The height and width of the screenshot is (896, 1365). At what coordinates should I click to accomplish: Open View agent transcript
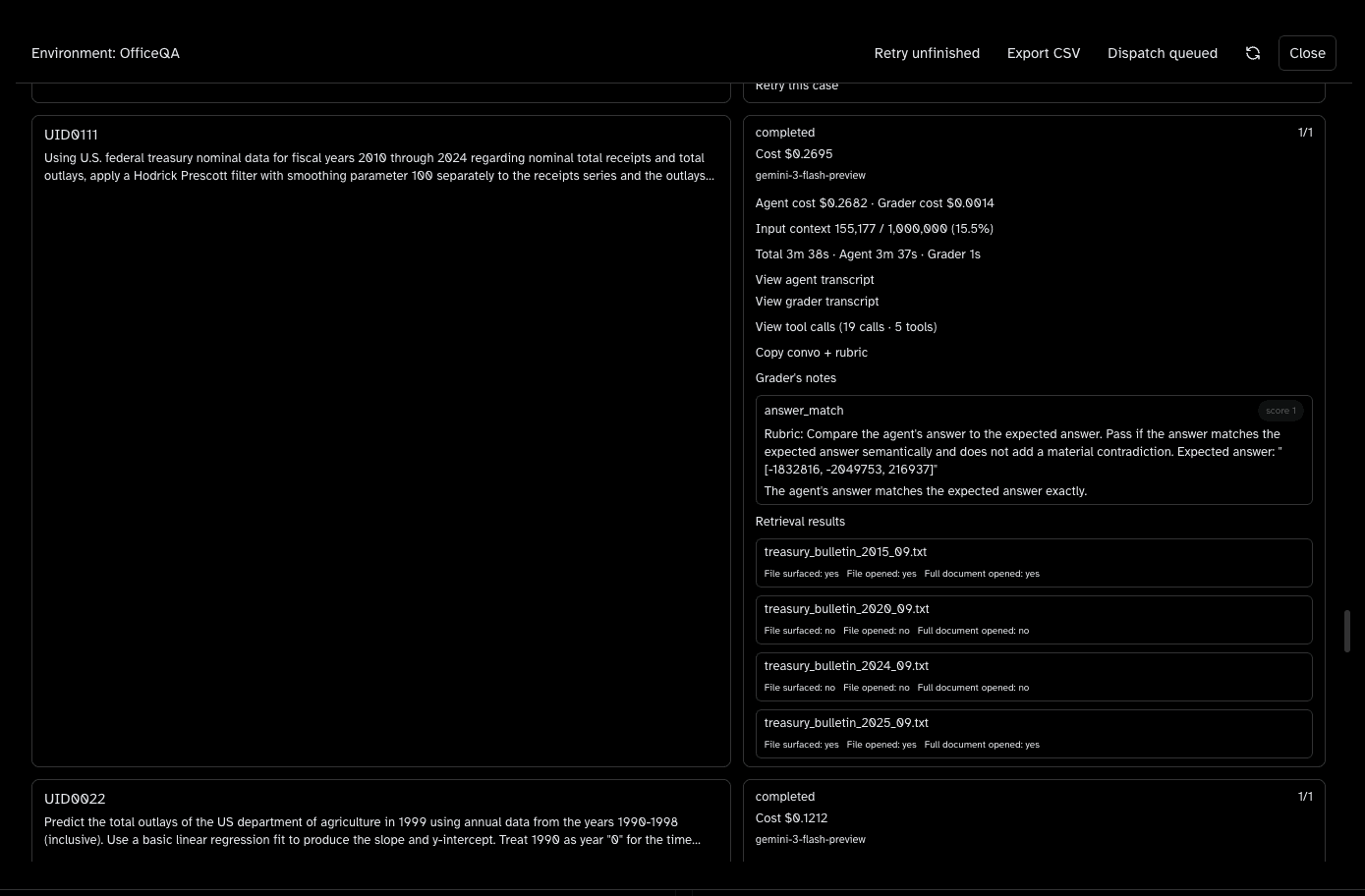pos(814,279)
